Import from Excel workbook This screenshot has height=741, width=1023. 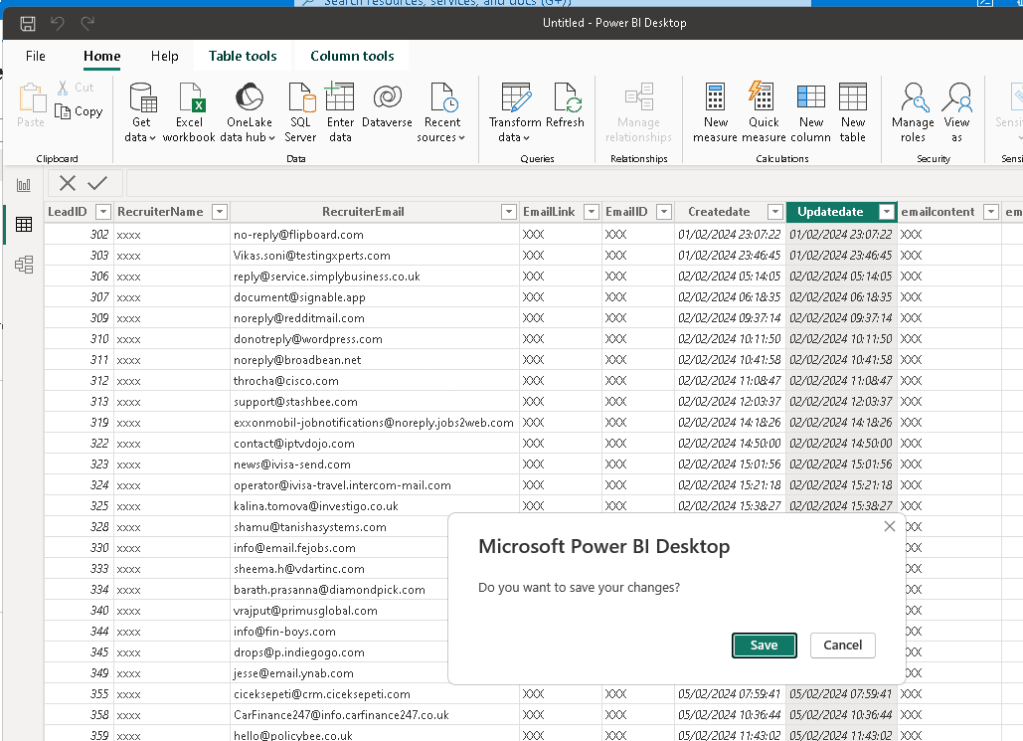tap(189, 112)
